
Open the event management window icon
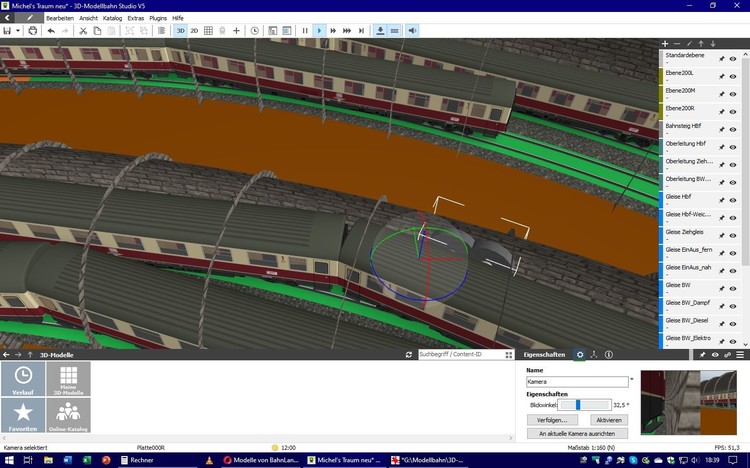273,31
